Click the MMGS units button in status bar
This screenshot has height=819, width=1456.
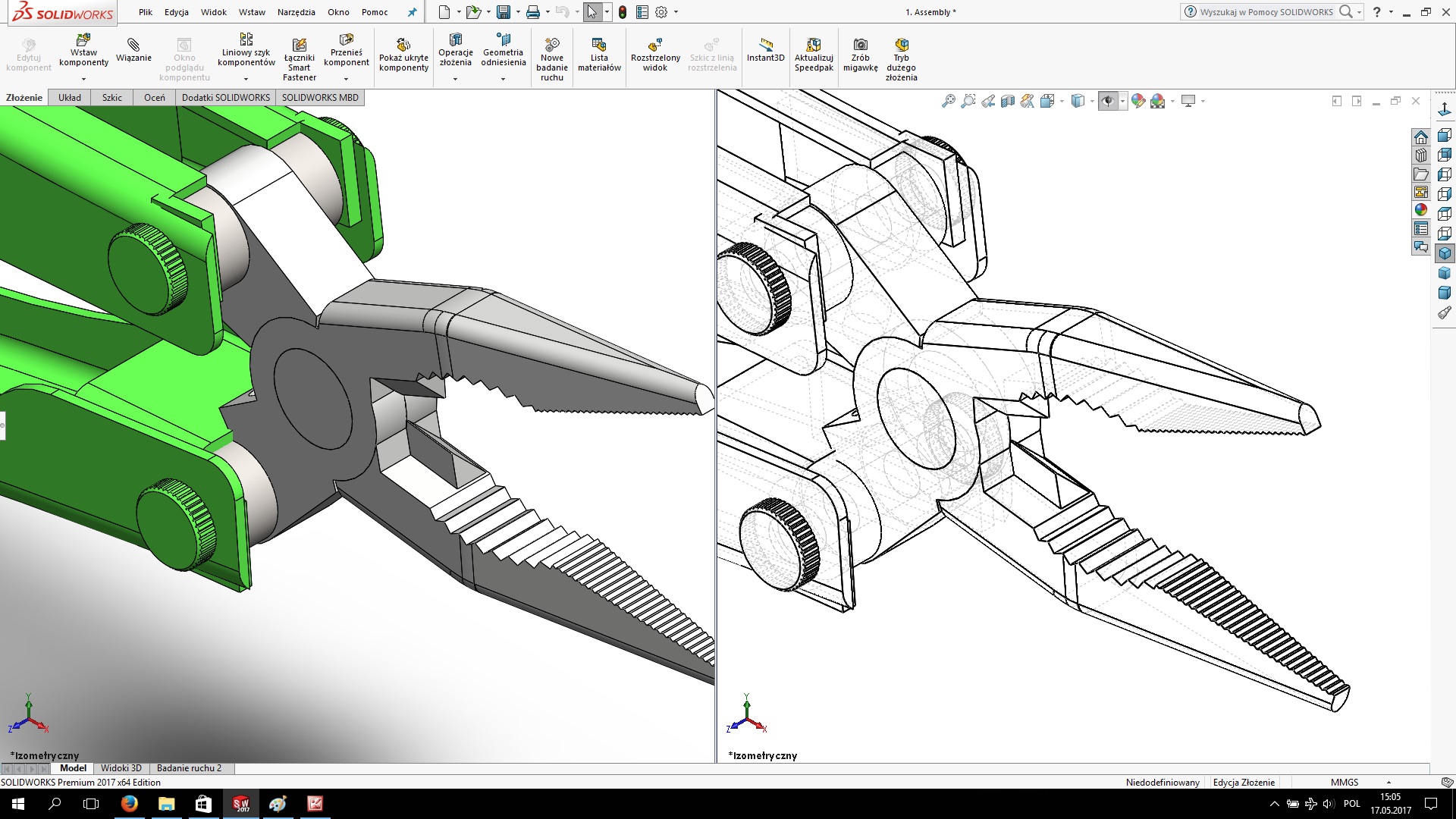pos(1345,782)
